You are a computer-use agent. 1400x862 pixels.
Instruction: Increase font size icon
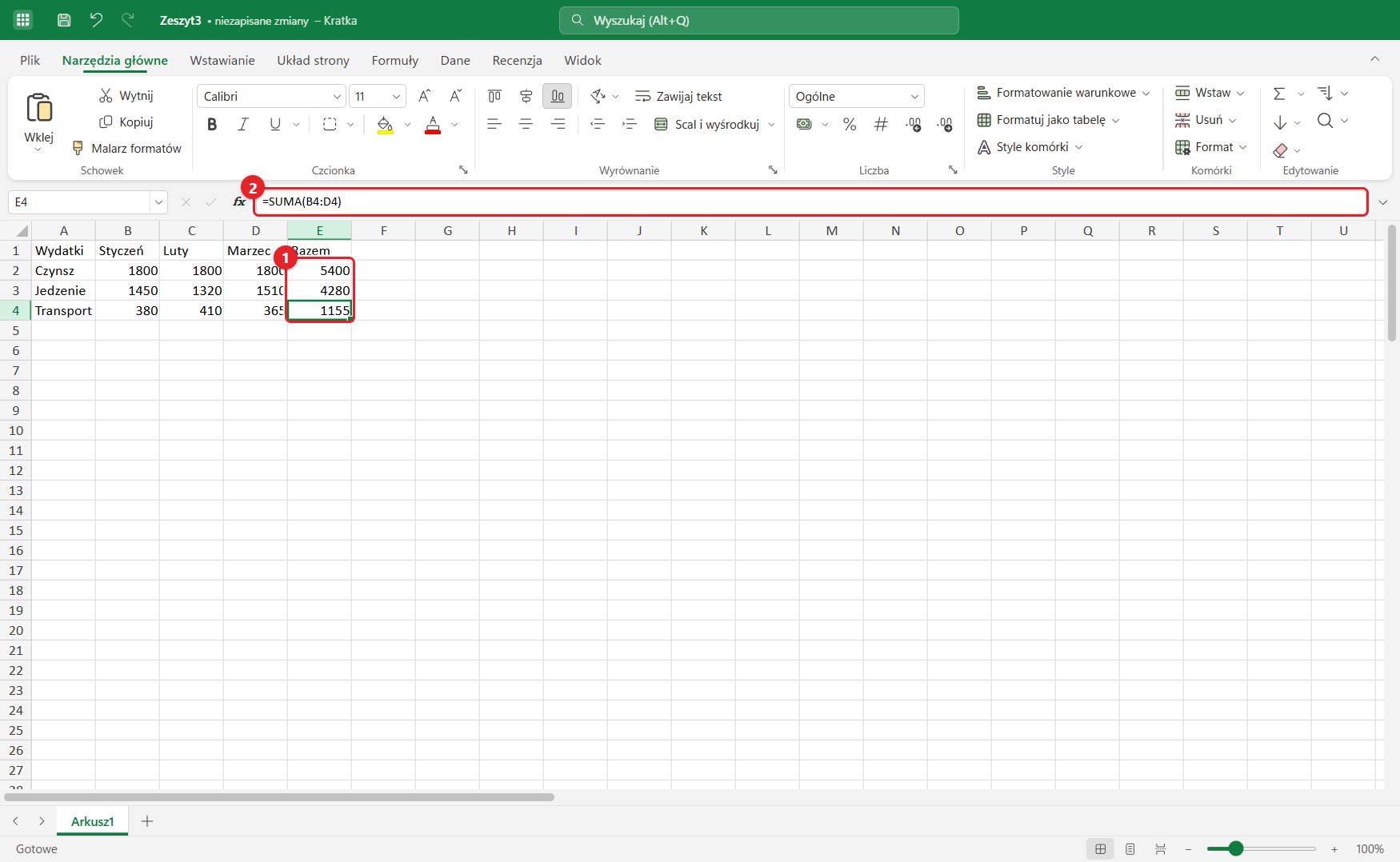click(425, 96)
